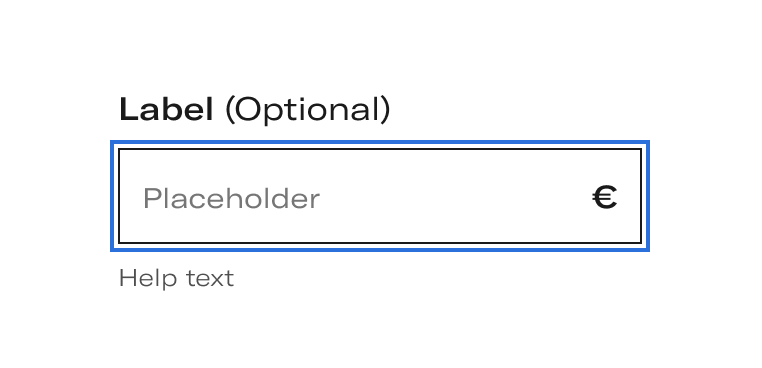Click the bold Label text
The width and height of the screenshot is (762, 368).
pos(166,109)
